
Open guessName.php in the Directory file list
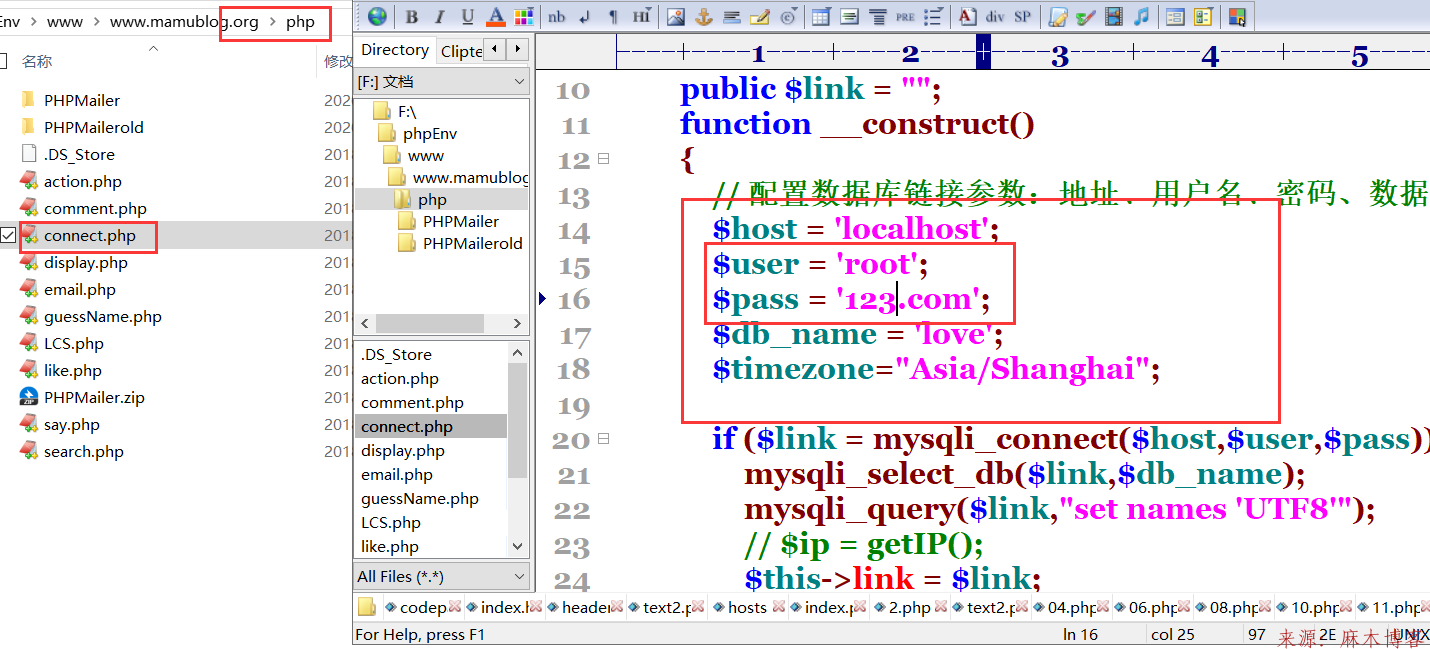[420, 498]
